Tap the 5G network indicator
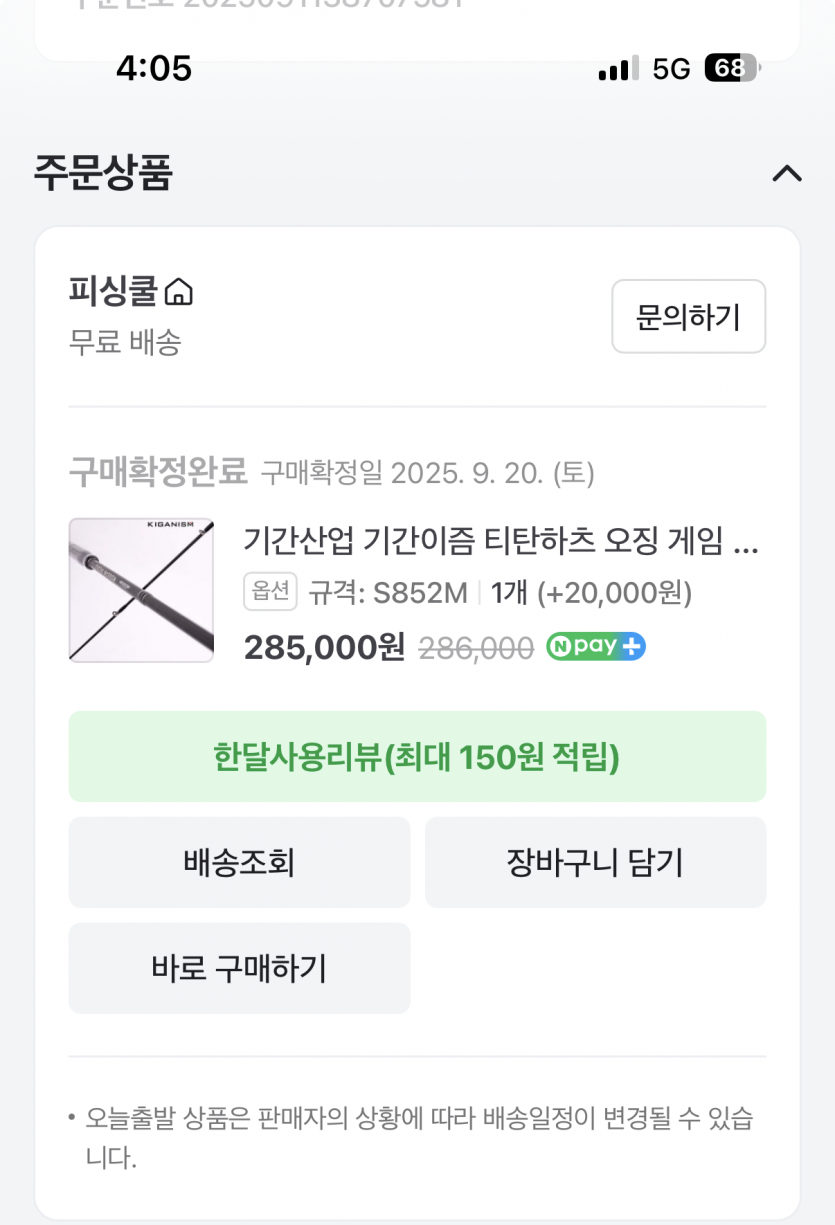The height and width of the screenshot is (1225, 835). click(671, 68)
